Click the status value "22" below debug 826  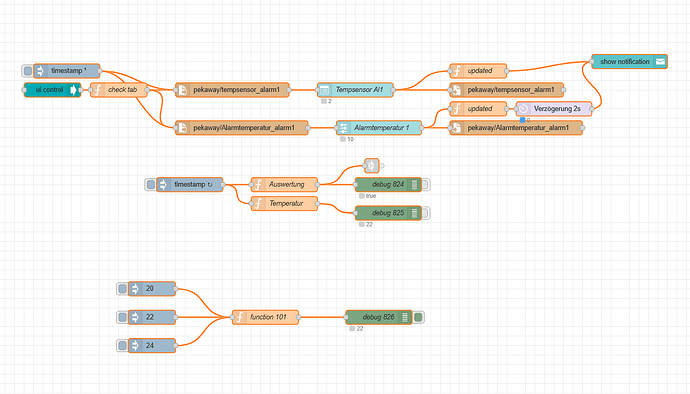[360, 329]
